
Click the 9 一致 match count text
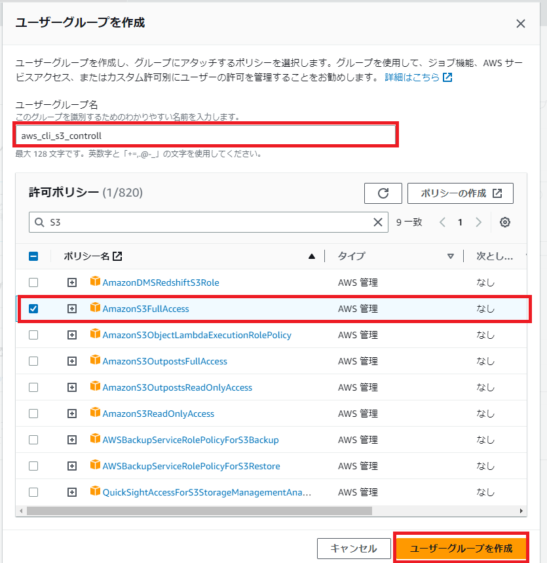click(x=409, y=222)
